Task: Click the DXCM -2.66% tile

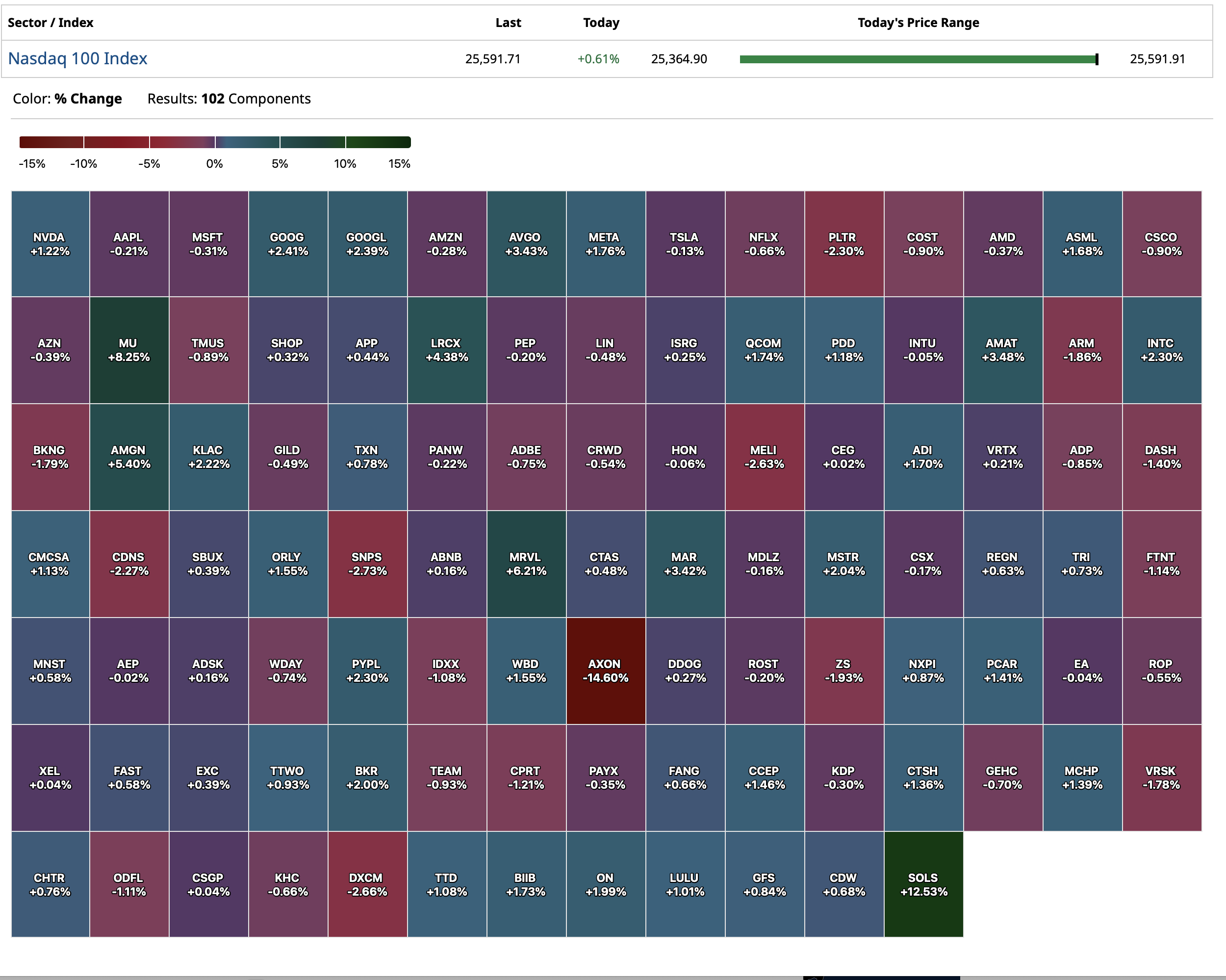Action: point(367,884)
